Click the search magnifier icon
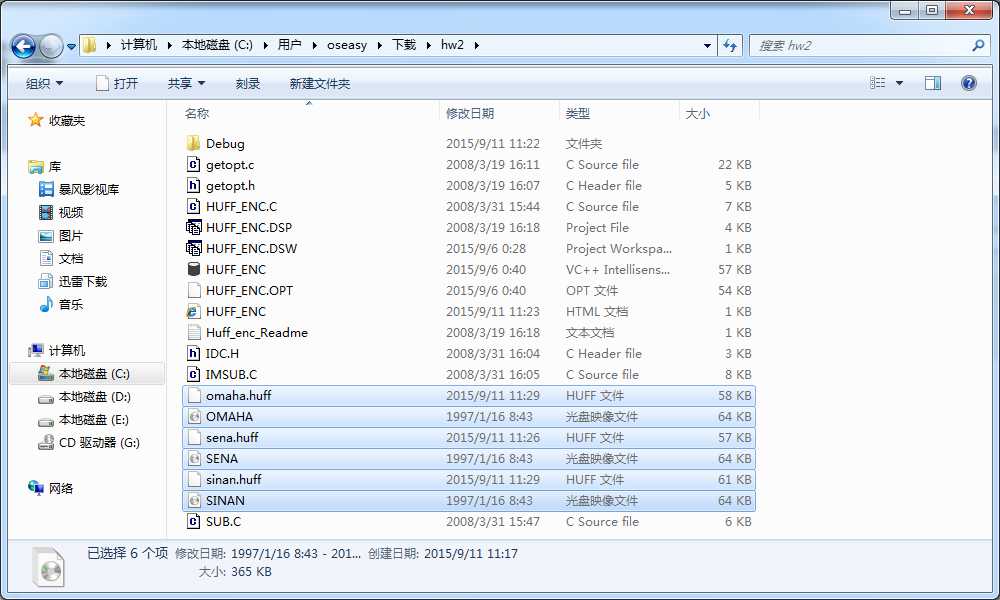 point(978,45)
